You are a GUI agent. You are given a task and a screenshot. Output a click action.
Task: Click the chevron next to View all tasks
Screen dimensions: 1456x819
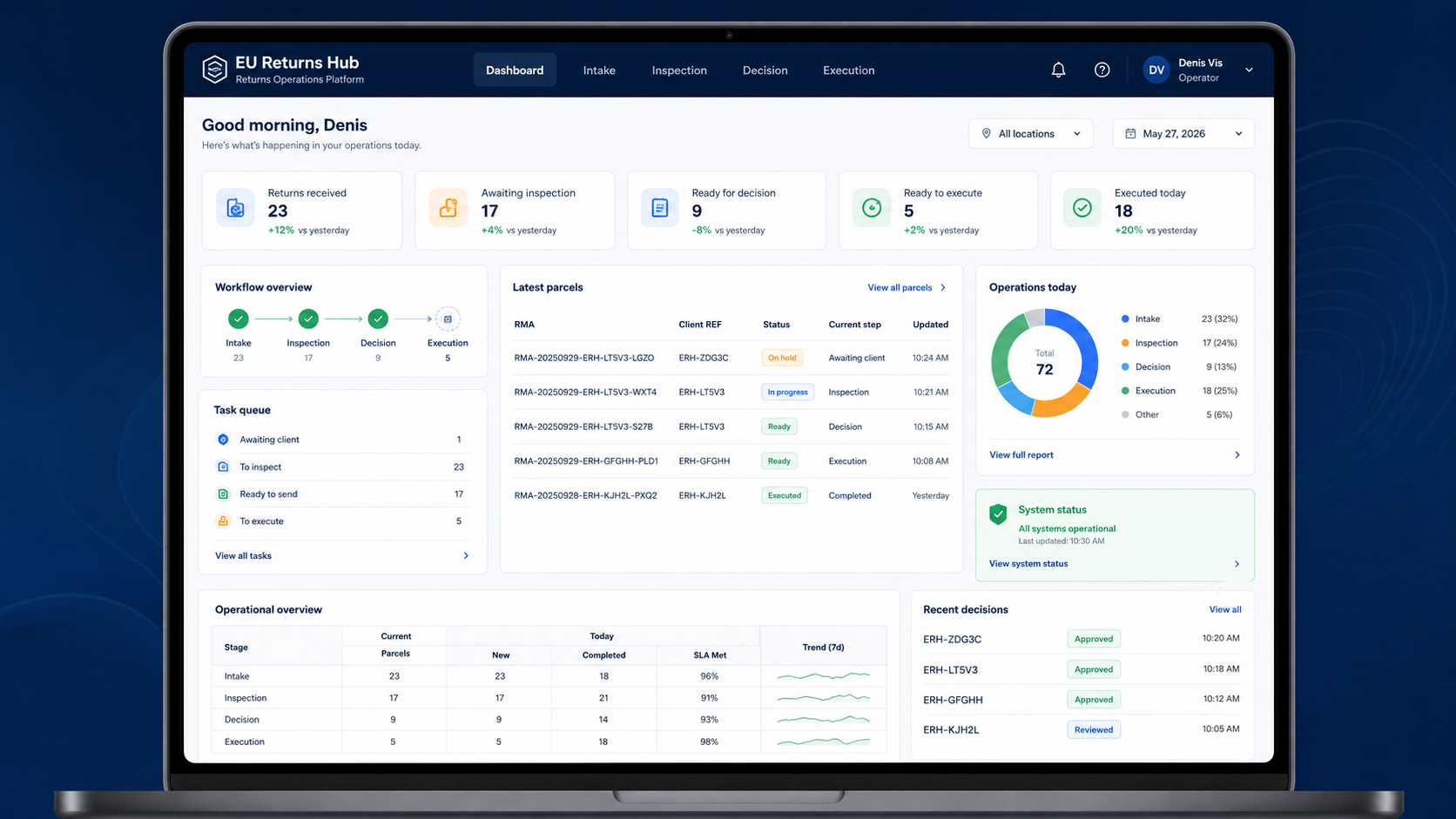point(466,555)
